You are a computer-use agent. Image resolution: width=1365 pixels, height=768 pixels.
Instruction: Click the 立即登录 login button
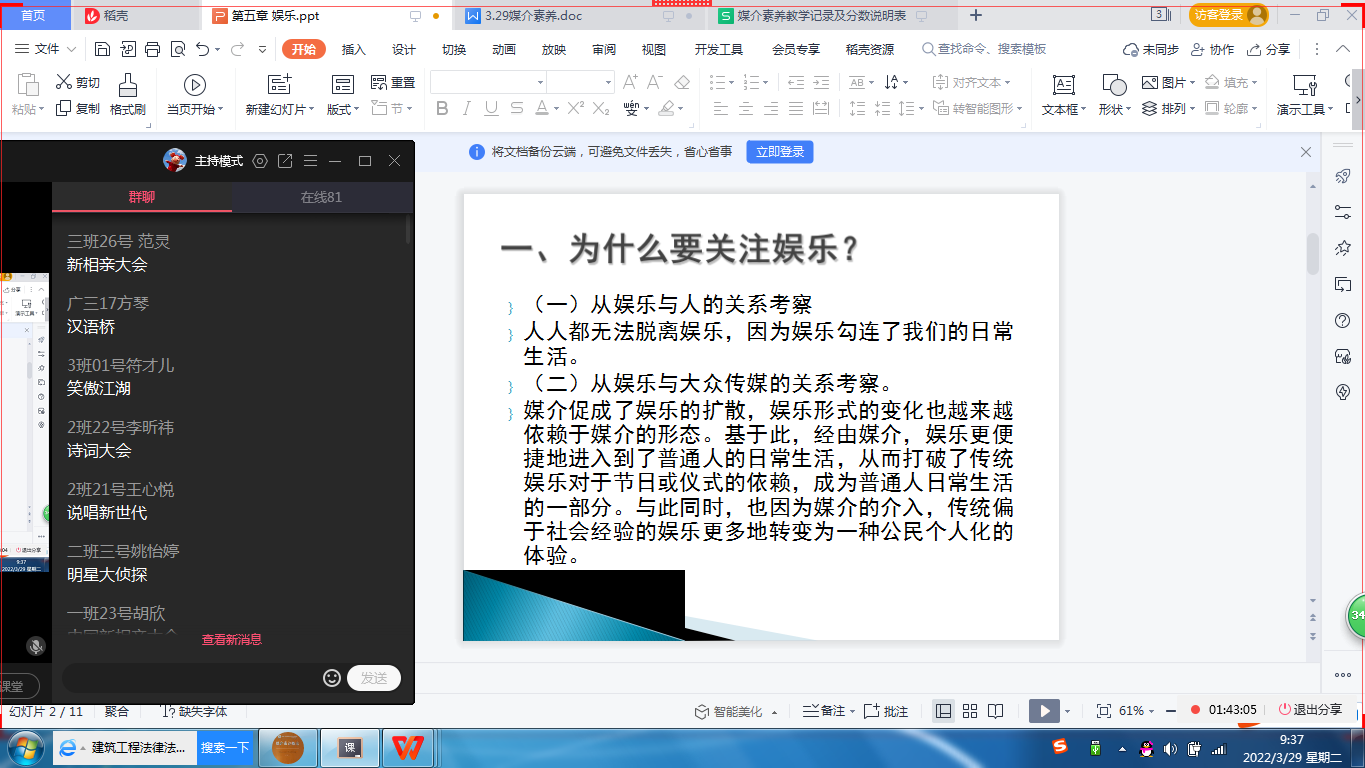[x=779, y=152]
